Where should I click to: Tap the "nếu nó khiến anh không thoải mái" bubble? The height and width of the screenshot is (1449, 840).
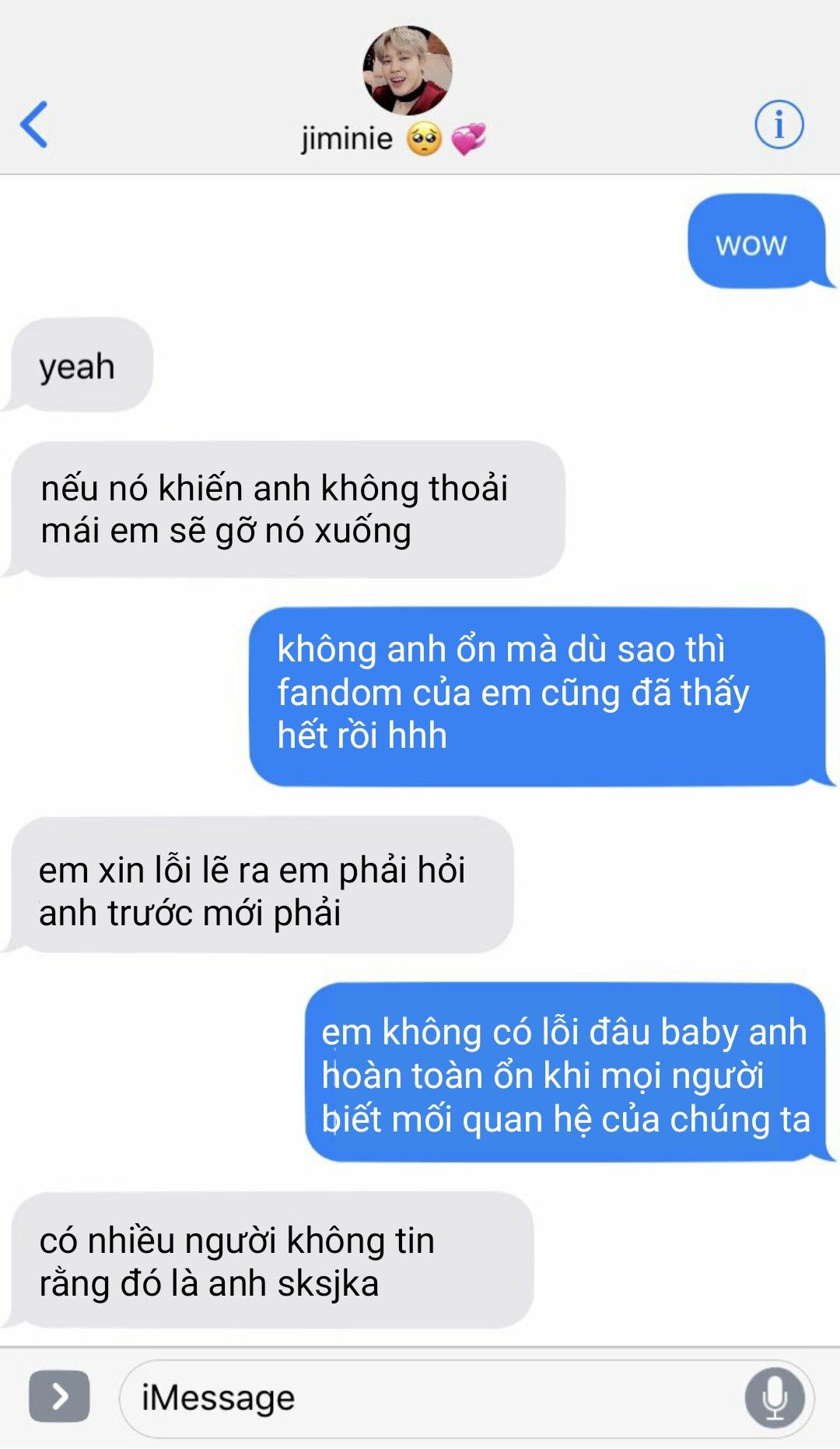pyautogui.click(x=286, y=510)
